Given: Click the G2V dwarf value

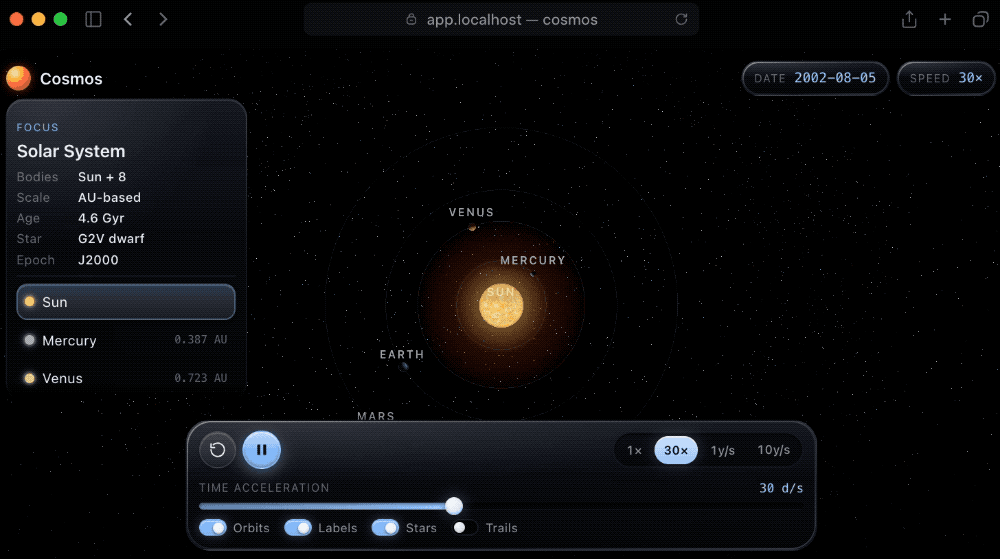Looking at the screenshot, I should (x=111, y=239).
